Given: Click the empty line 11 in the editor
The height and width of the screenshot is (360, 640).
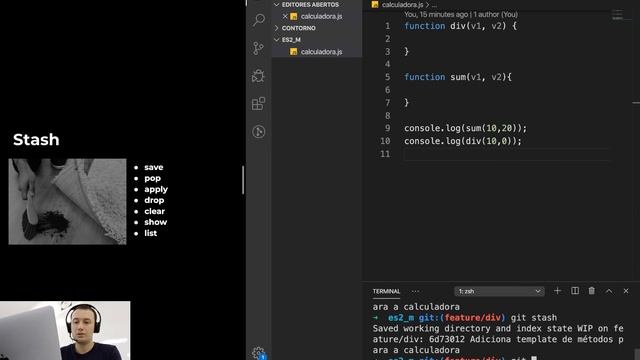Looking at the screenshot, I should pos(506,154).
